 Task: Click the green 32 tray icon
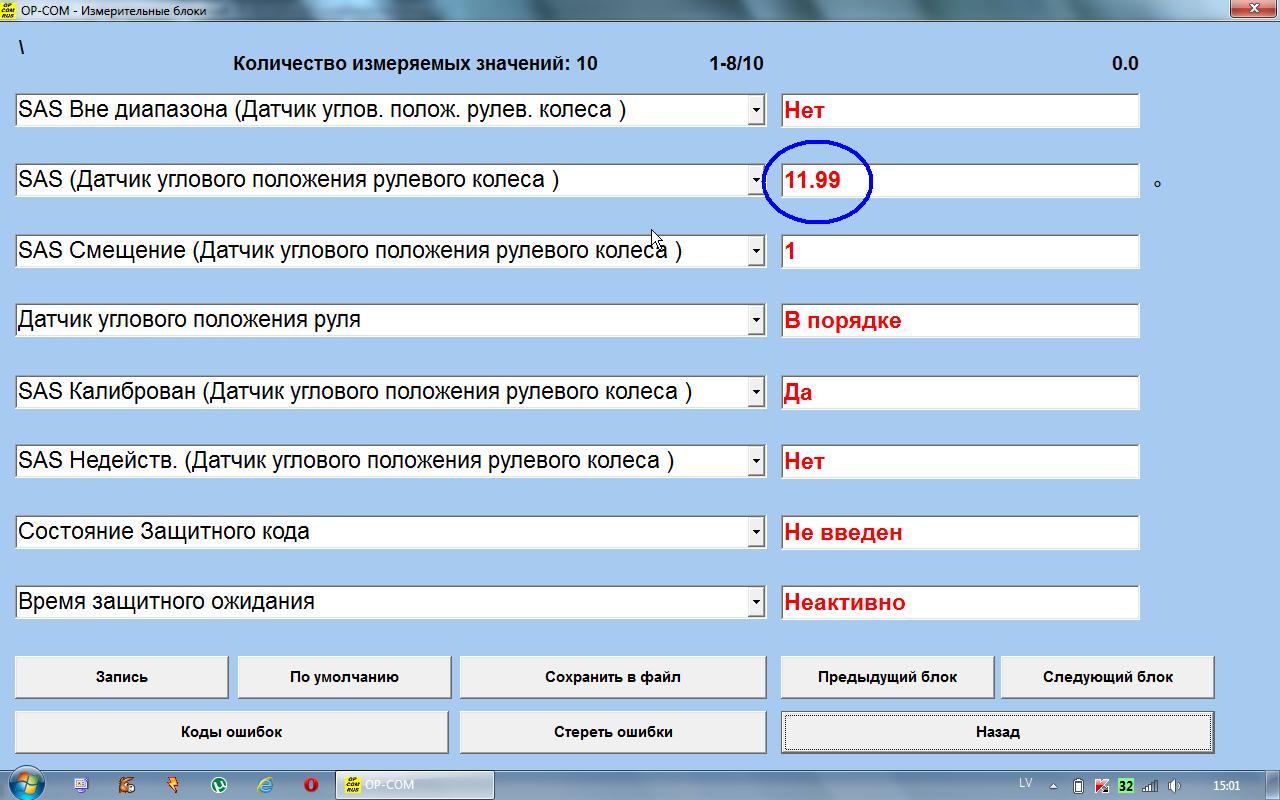(x=1126, y=786)
